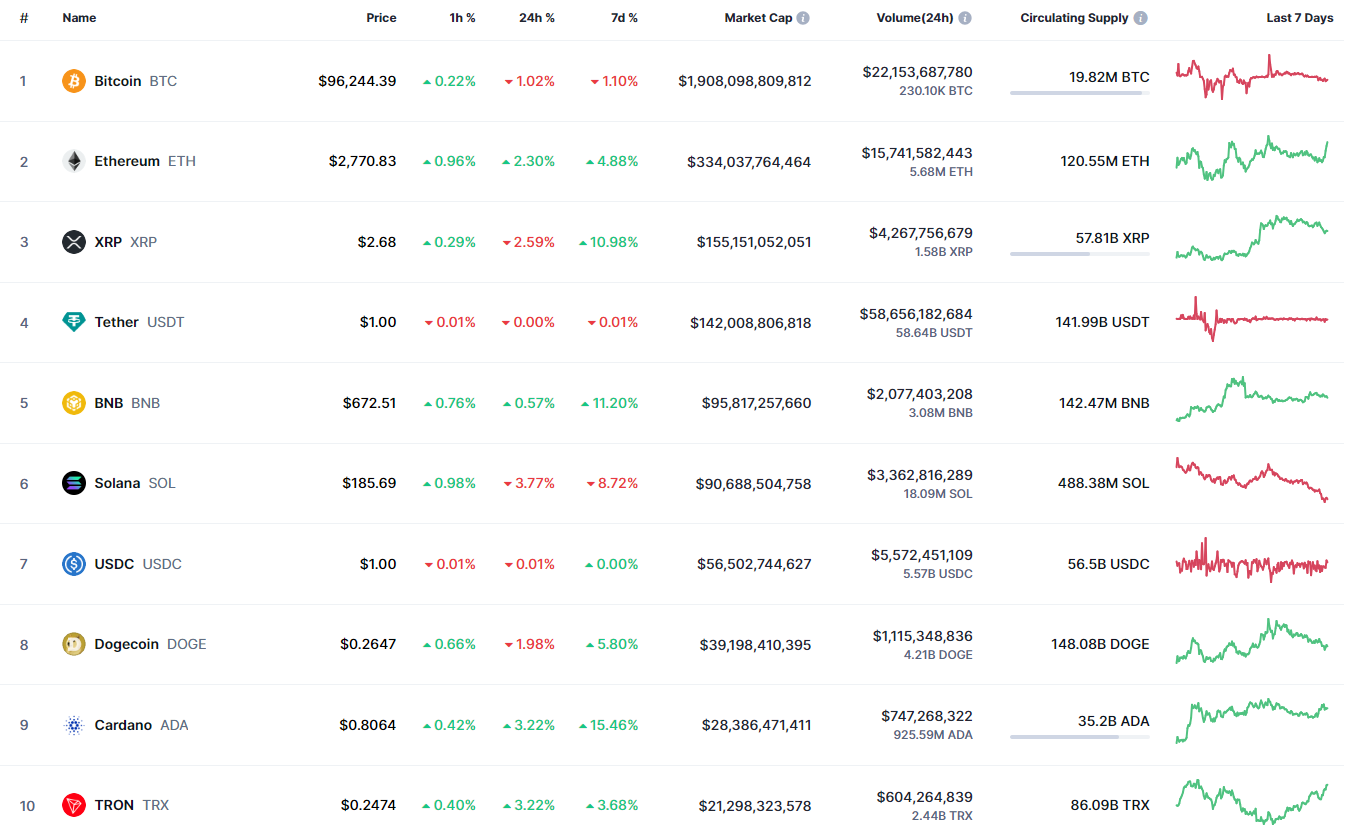Click the TRON red logo icon

[x=74, y=805]
